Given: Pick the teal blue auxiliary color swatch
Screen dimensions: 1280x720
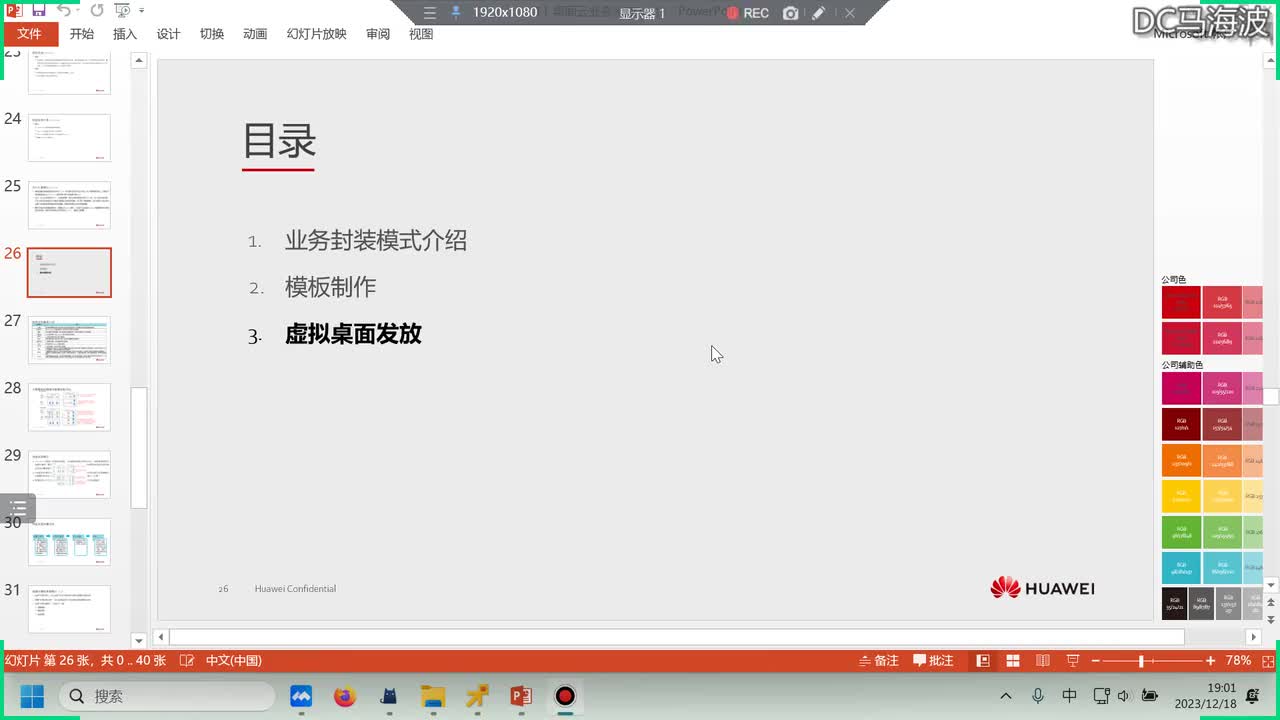Looking at the screenshot, I should [x=1181, y=568].
